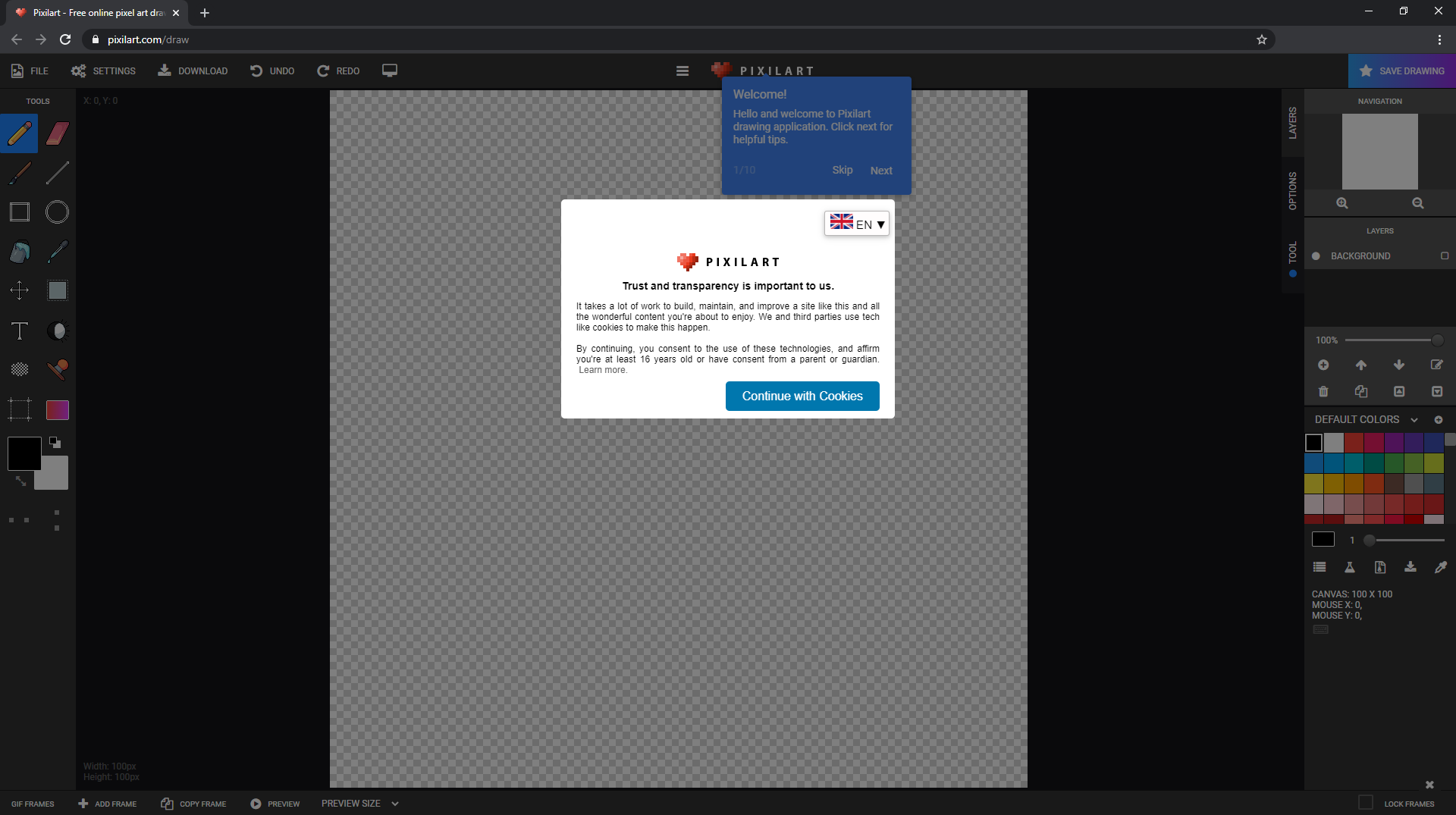
Task: Add a new layer with plus icon
Action: point(1323,365)
